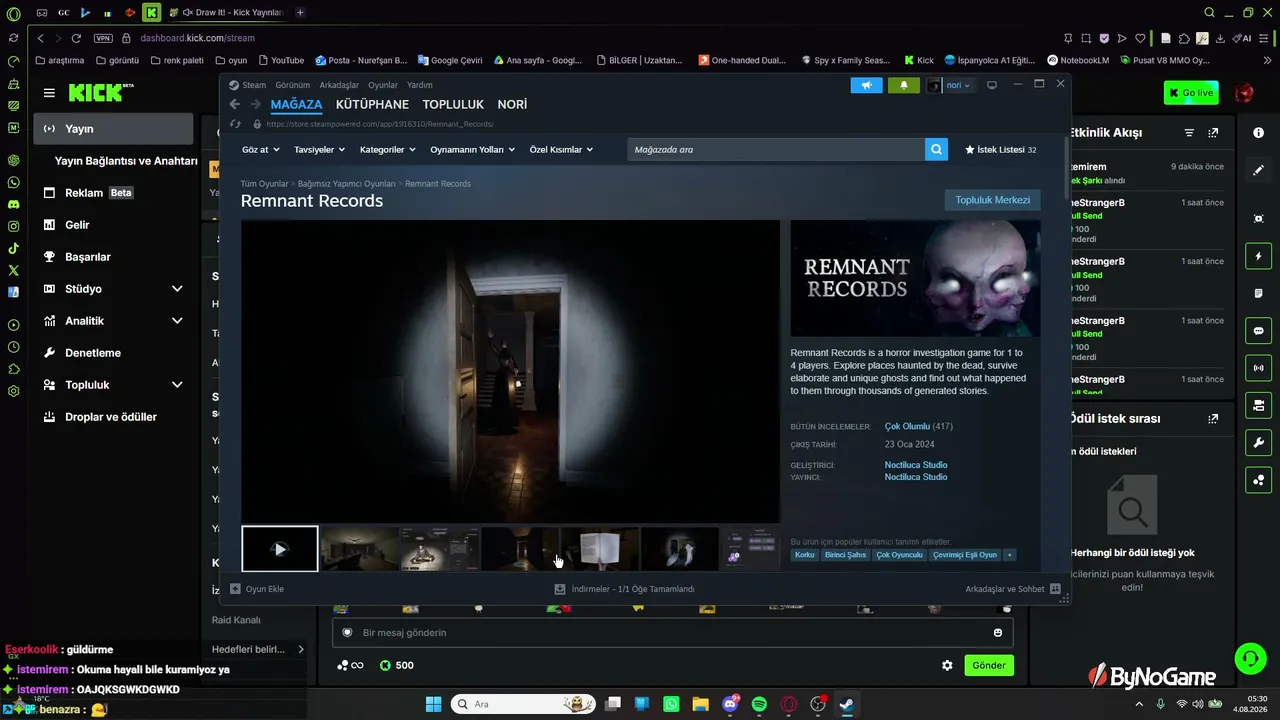The image size is (1280, 720).
Task: Expand the Kategoriler dropdown
Action: [x=387, y=150]
